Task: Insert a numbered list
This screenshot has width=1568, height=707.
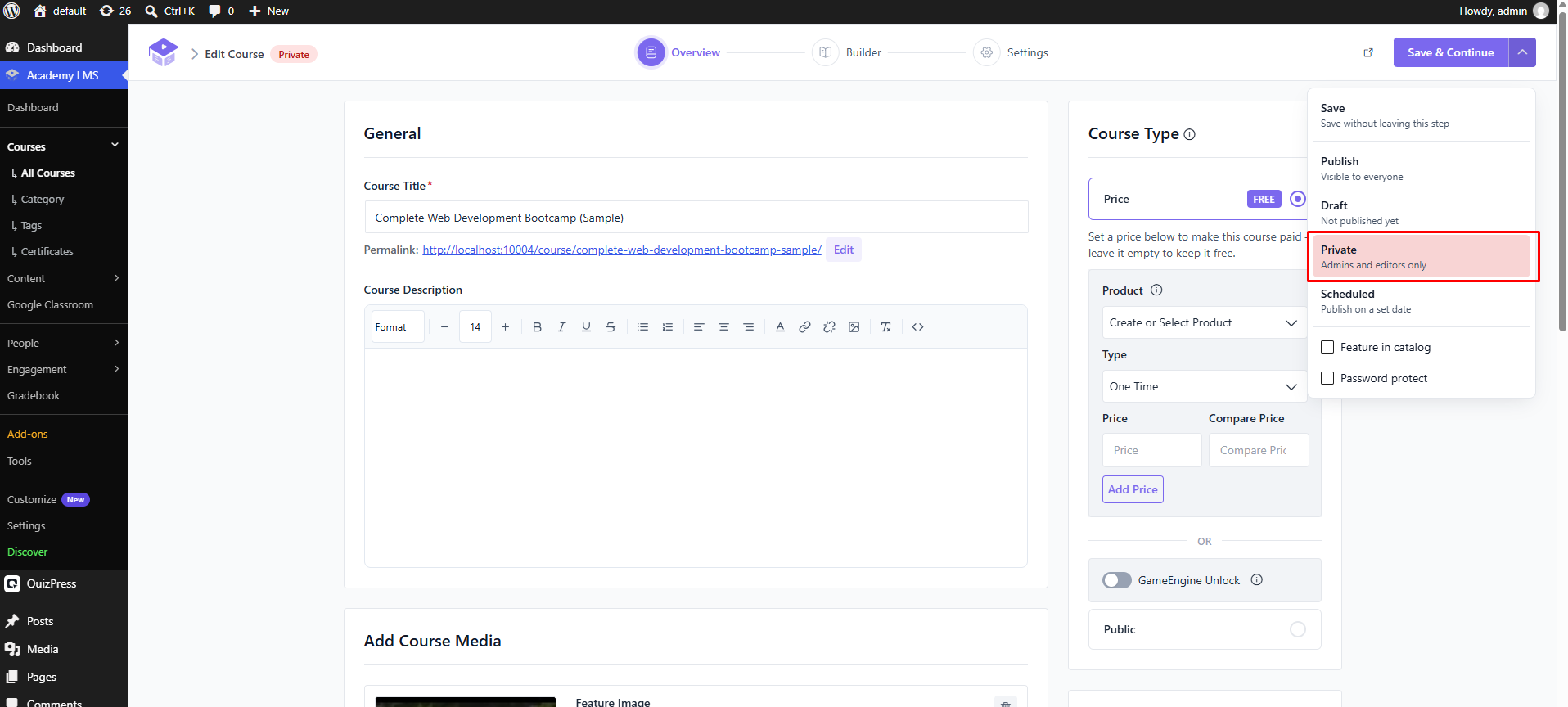Action: click(667, 326)
